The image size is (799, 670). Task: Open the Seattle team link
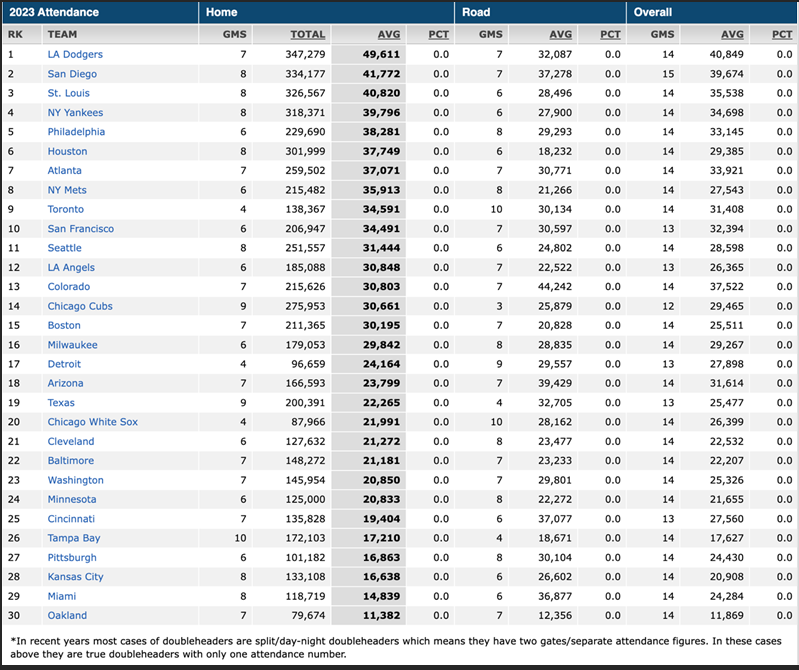tap(64, 248)
